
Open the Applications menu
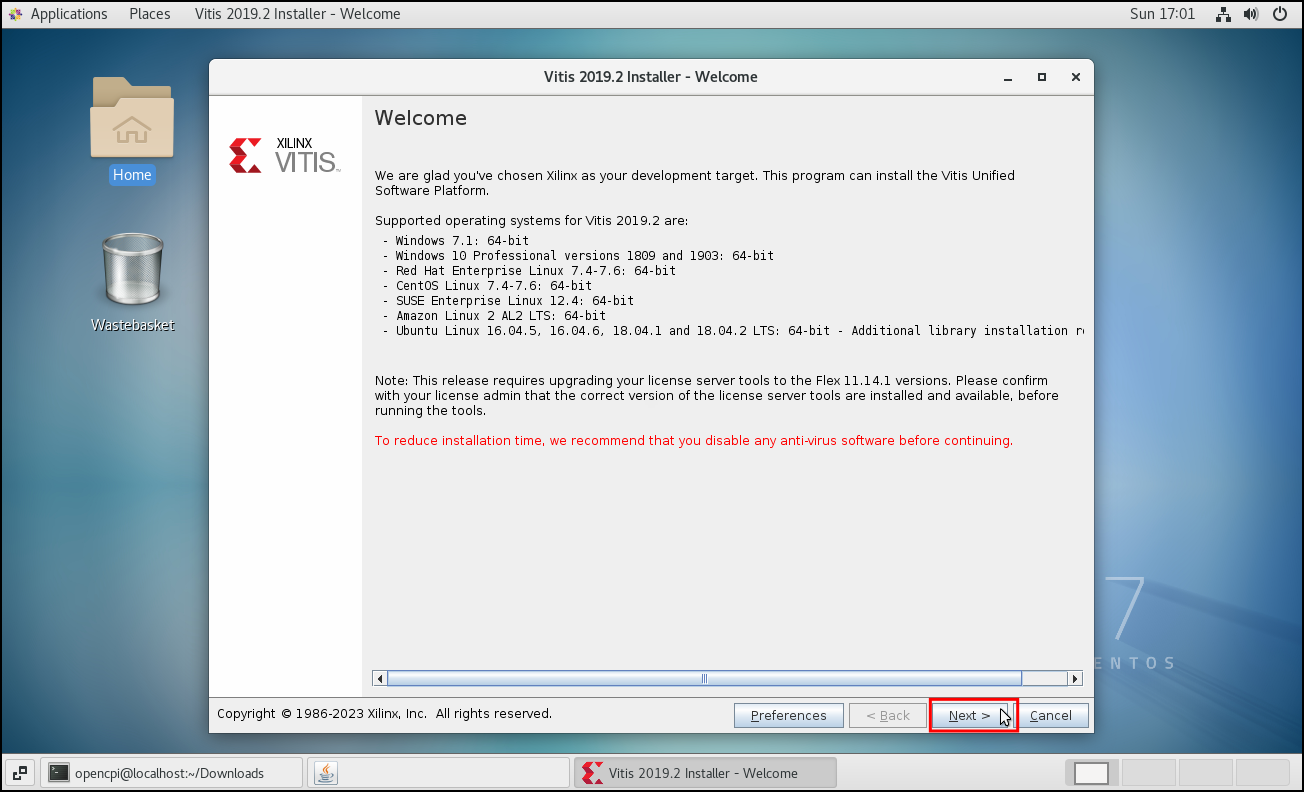coord(69,14)
